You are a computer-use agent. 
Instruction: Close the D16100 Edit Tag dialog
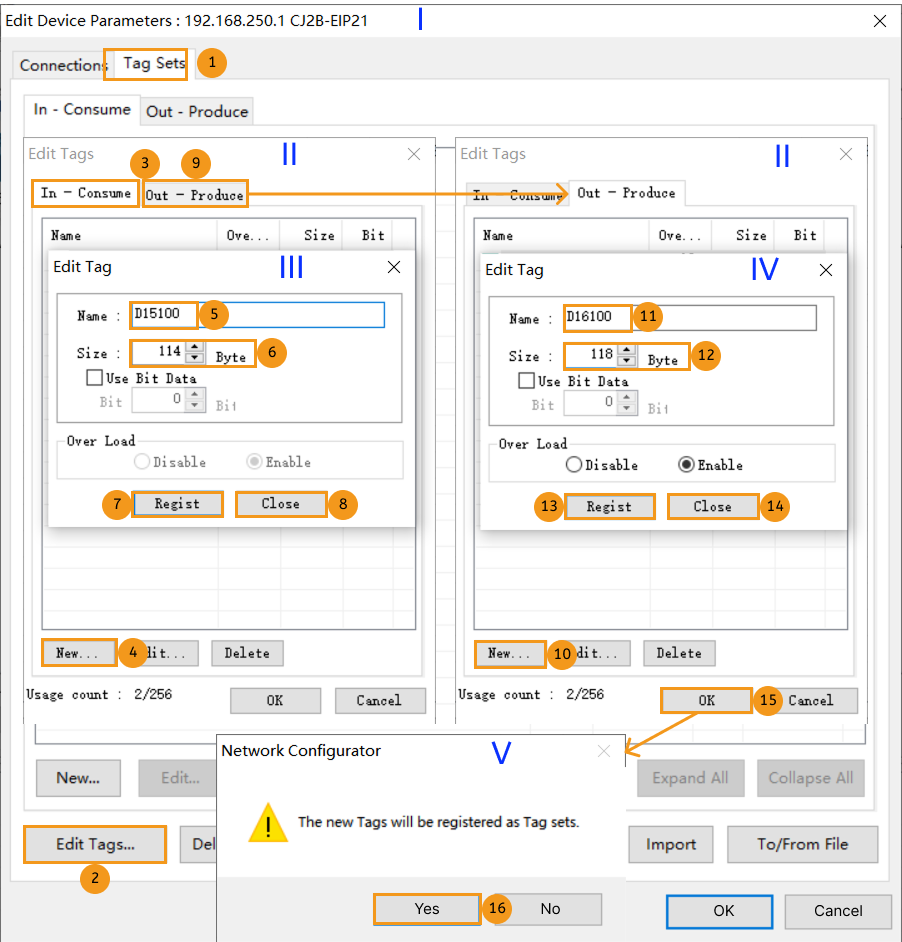(712, 507)
